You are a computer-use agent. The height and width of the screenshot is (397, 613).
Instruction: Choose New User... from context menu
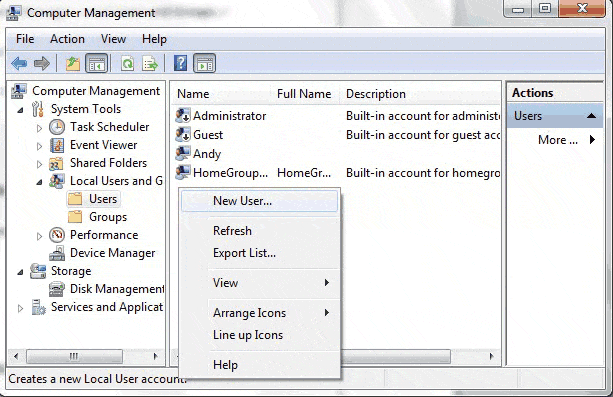[x=259, y=201]
